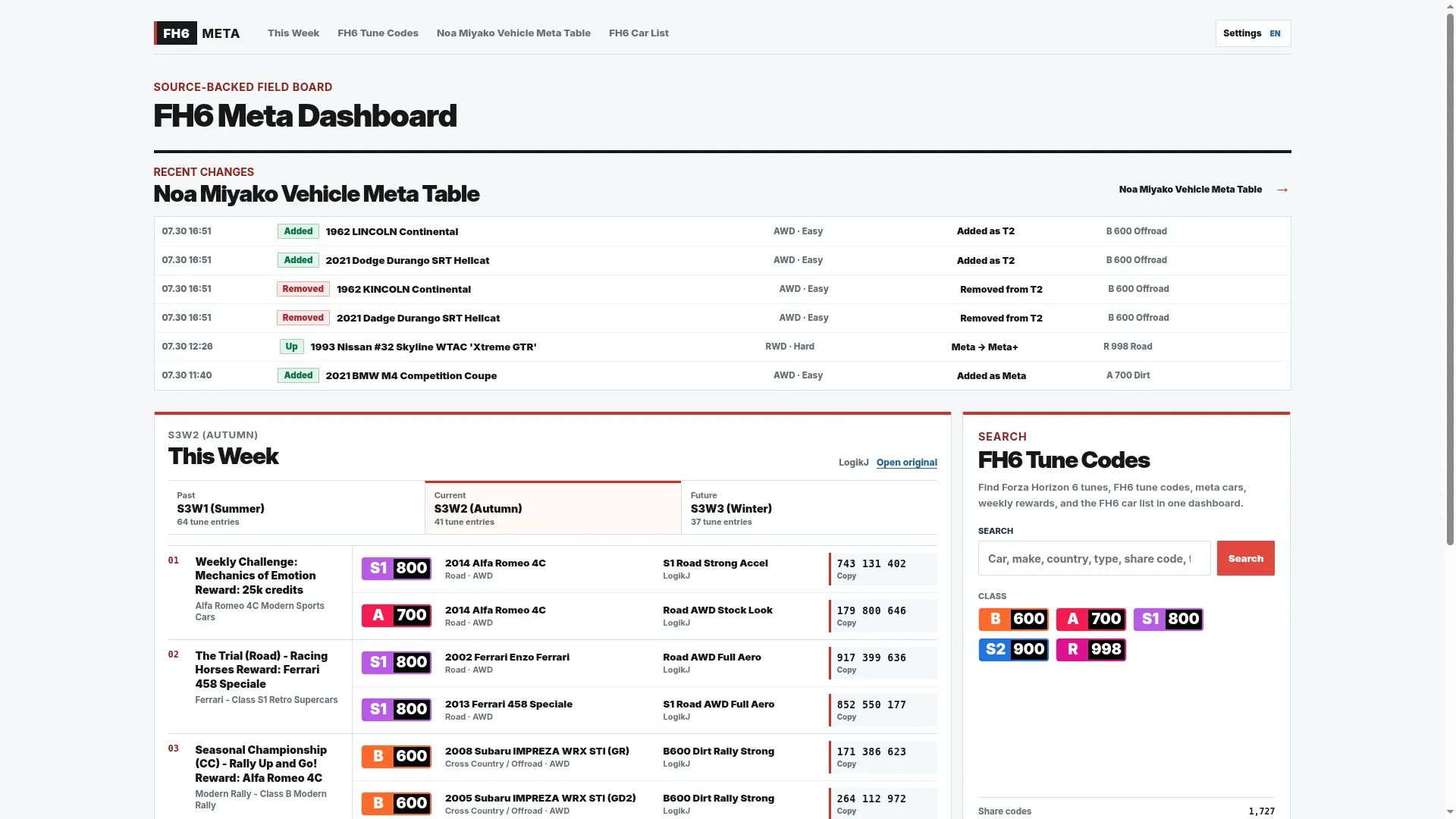Image resolution: width=1456 pixels, height=819 pixels.
Task: Click the S1 Road AWD Full Aero tune name
Action: click(718, 704)
